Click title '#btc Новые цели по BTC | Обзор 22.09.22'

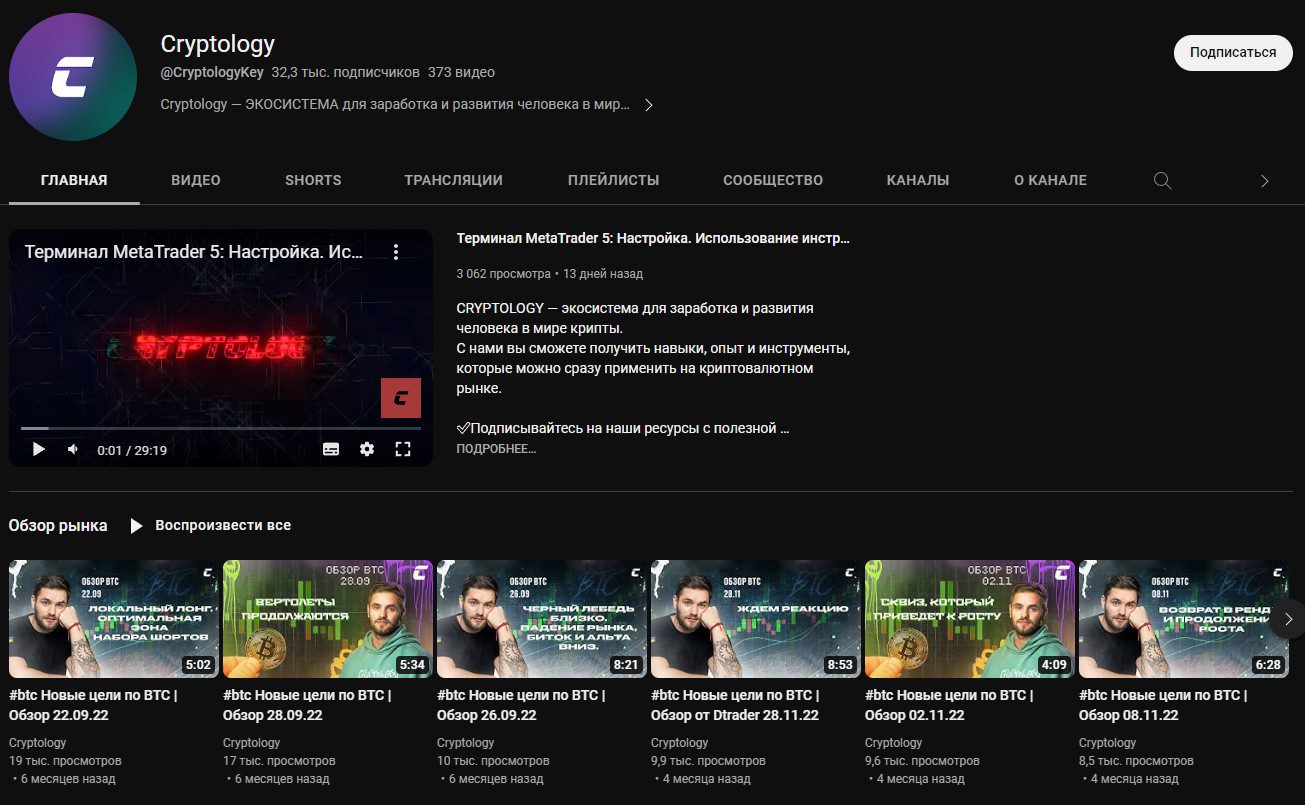pyautogui.click(x=93, y=705)
